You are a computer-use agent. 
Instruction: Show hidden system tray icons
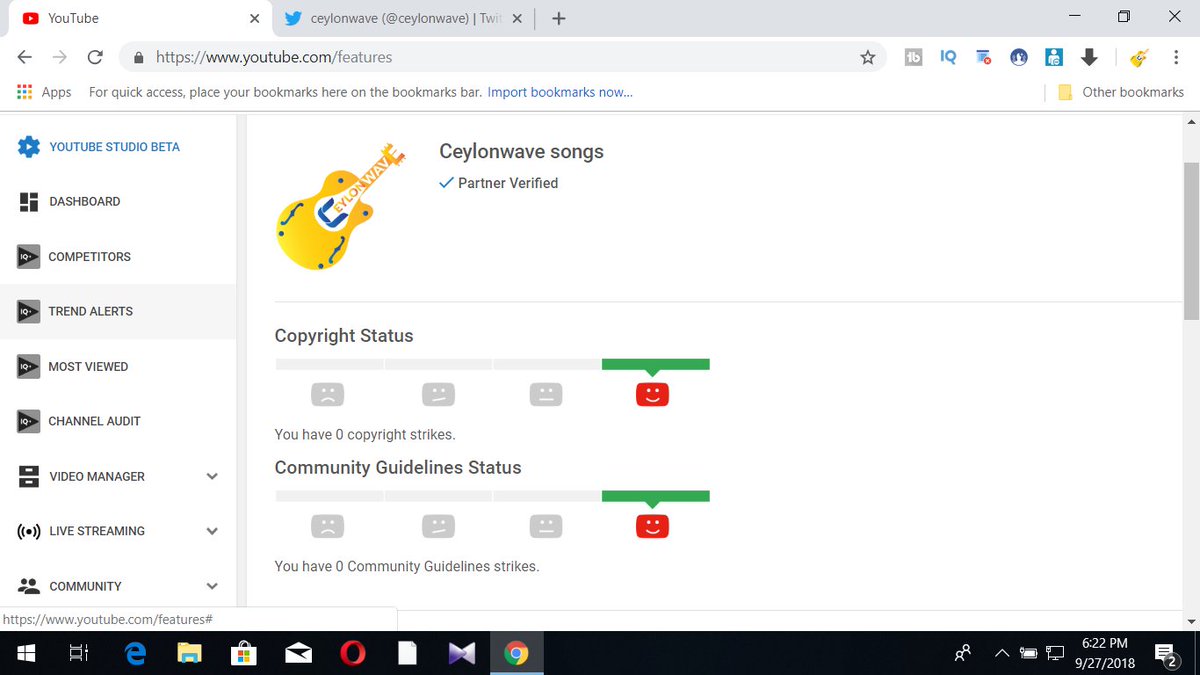pyautogui.click(x=1002, y=653)
